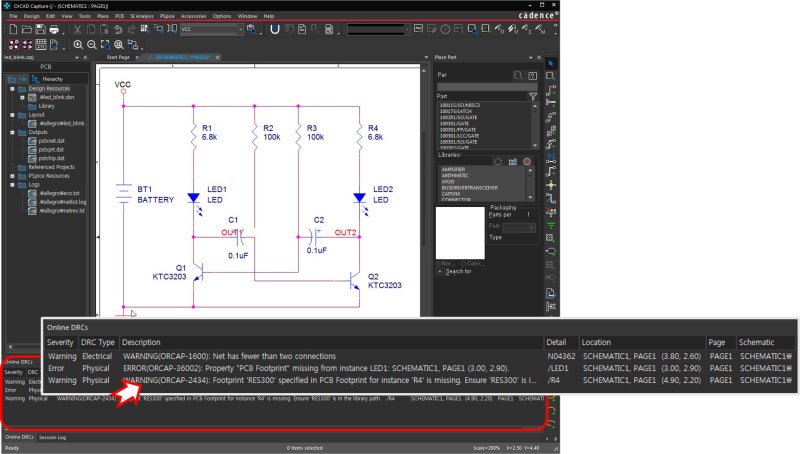Create a new document from the toolbar

[x=13, y=30]
